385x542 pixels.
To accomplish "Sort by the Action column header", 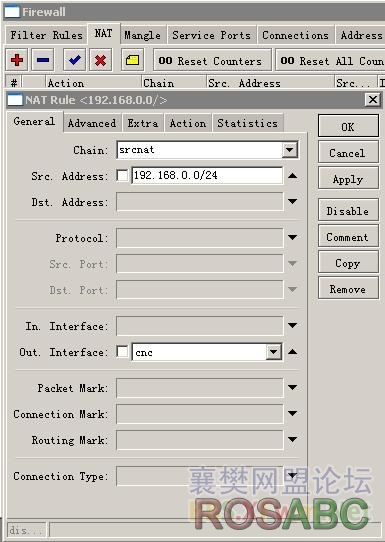I will click(93, 83).
